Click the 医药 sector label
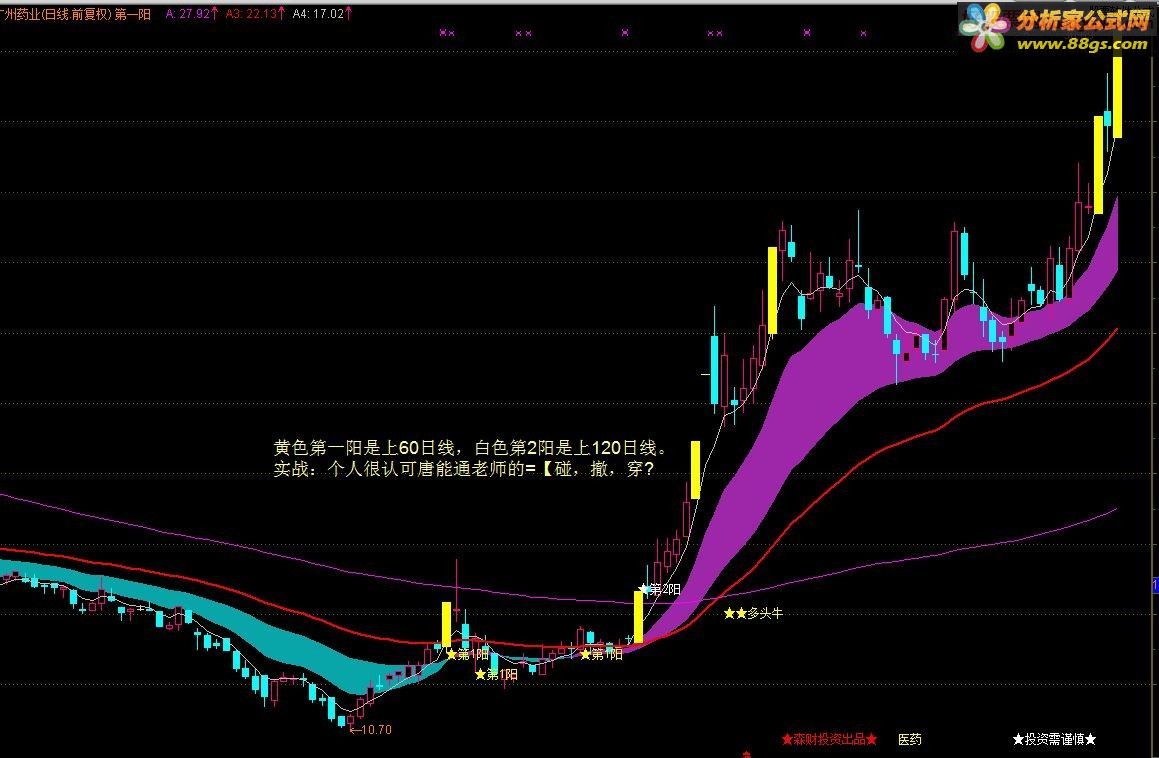The height and width of the screenshot is (758, 1159). [x=910, y=739]
